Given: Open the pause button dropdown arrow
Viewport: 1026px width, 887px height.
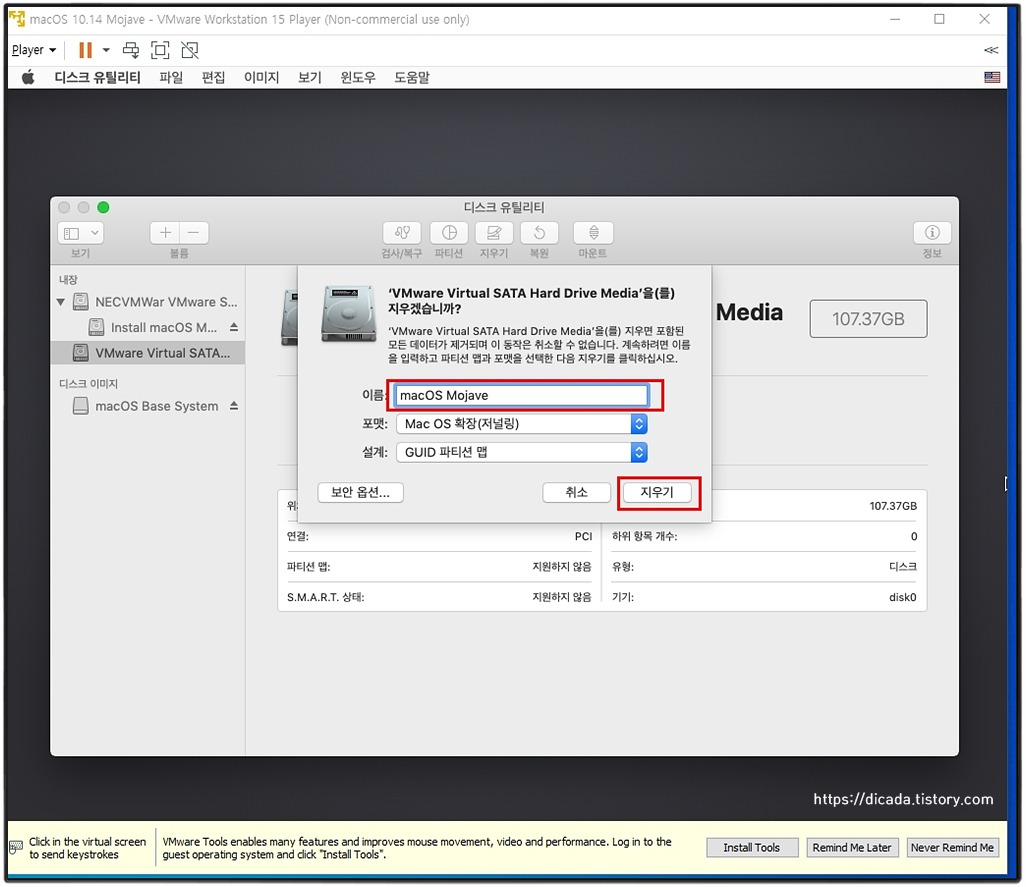Looking at the screenshot, I should [x=106, y=50].
